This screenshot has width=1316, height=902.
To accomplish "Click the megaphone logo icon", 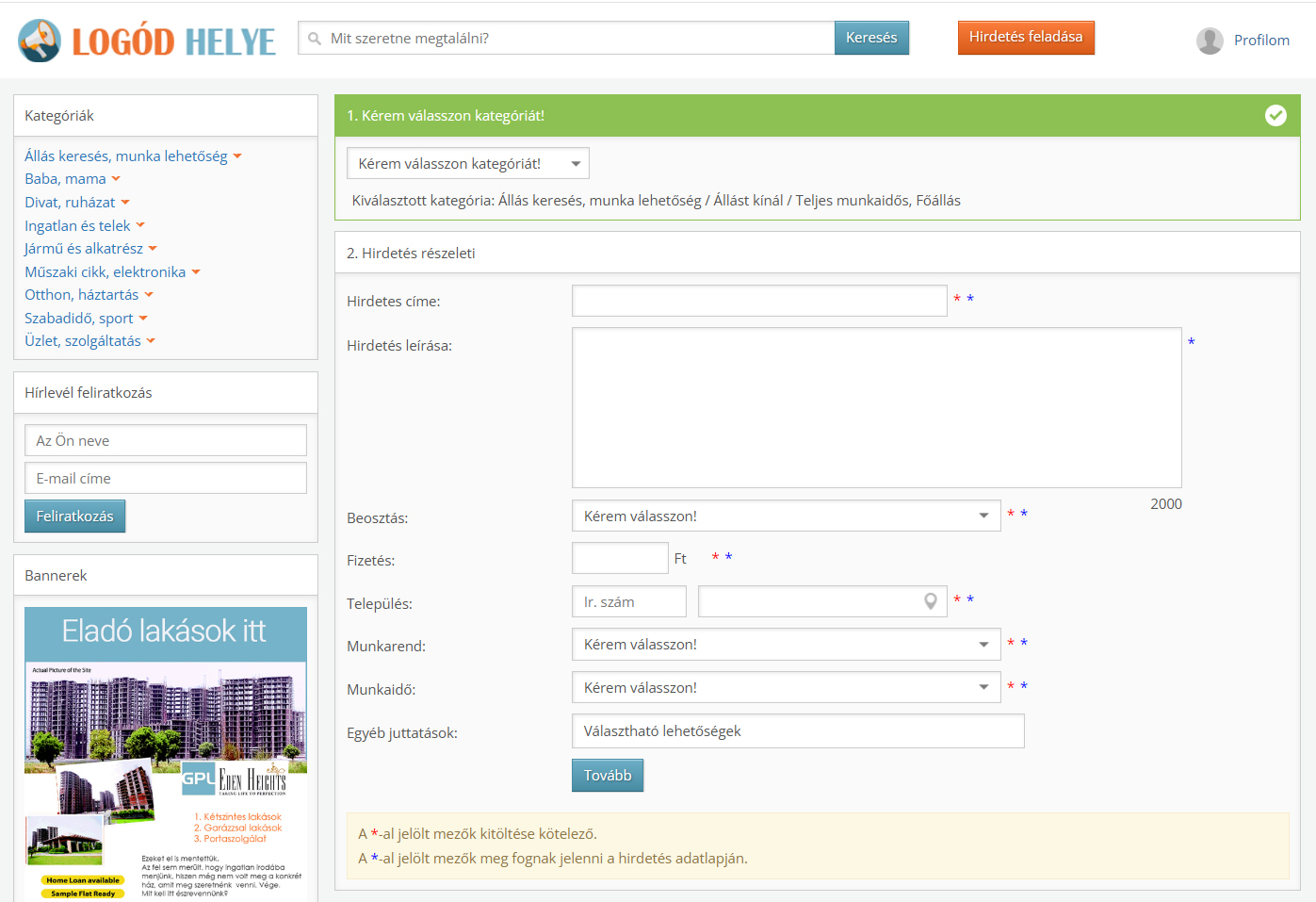I will click(x=40, y=41).
